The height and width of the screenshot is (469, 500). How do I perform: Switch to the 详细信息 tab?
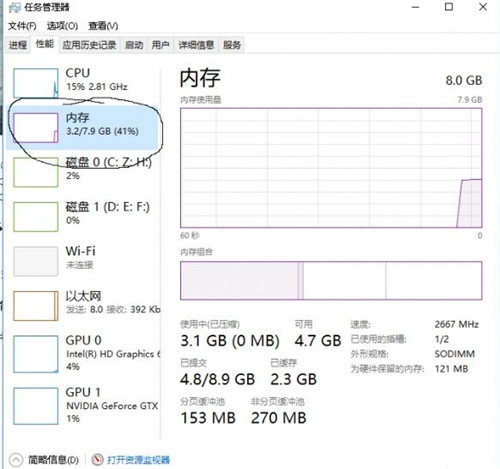click(x=196, y=45)
